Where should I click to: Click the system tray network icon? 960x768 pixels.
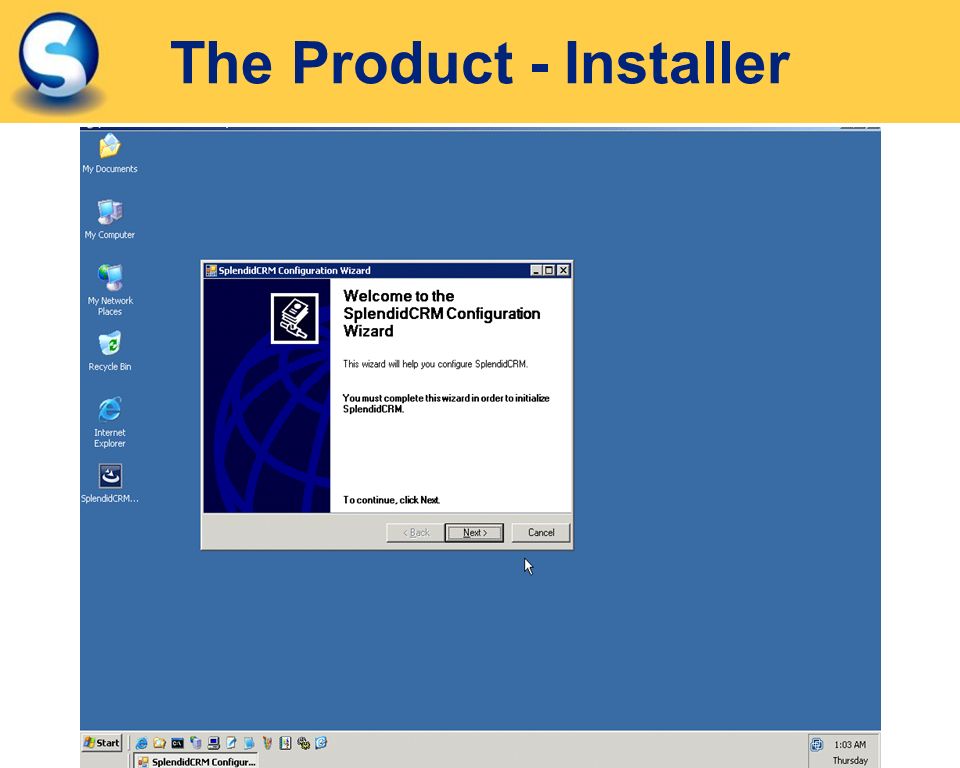817,745
